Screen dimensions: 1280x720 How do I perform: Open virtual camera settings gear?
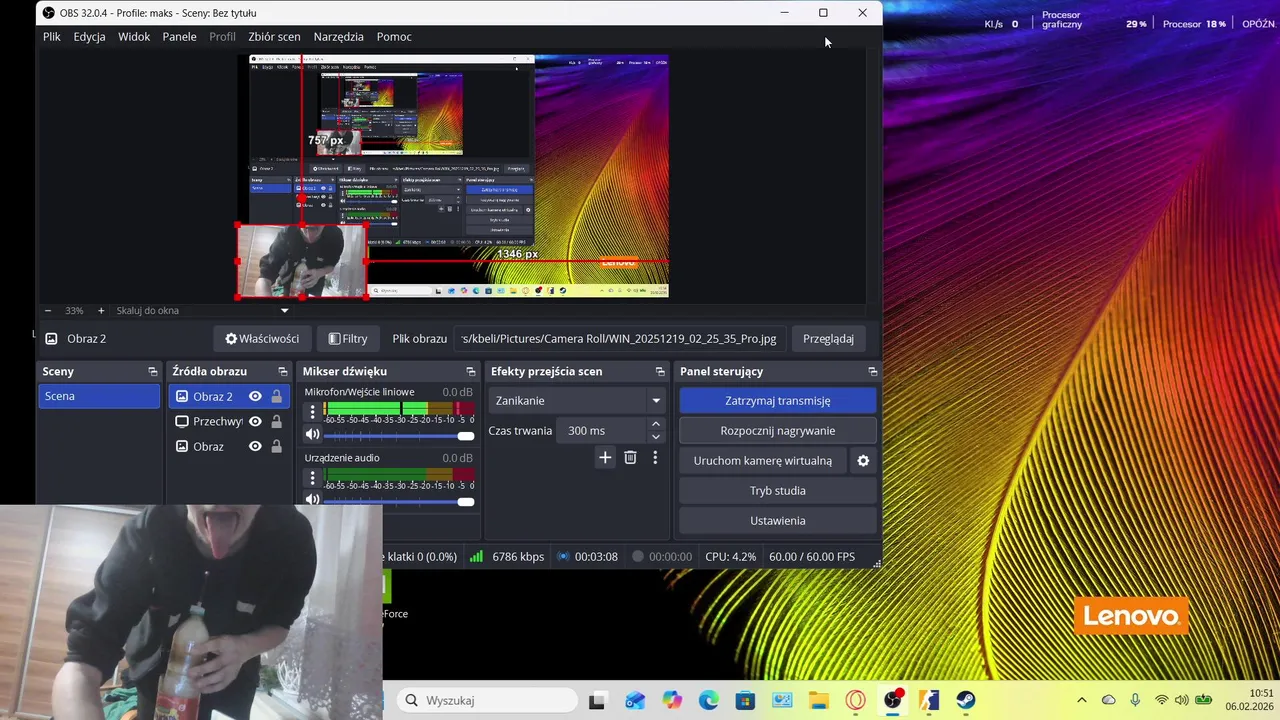(x=863, y=461)
